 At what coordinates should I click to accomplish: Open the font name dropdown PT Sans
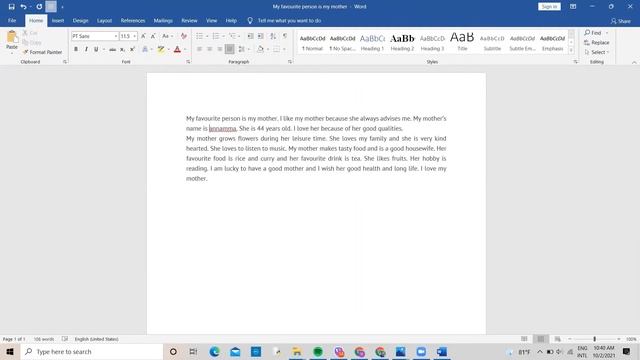point(116,36)
